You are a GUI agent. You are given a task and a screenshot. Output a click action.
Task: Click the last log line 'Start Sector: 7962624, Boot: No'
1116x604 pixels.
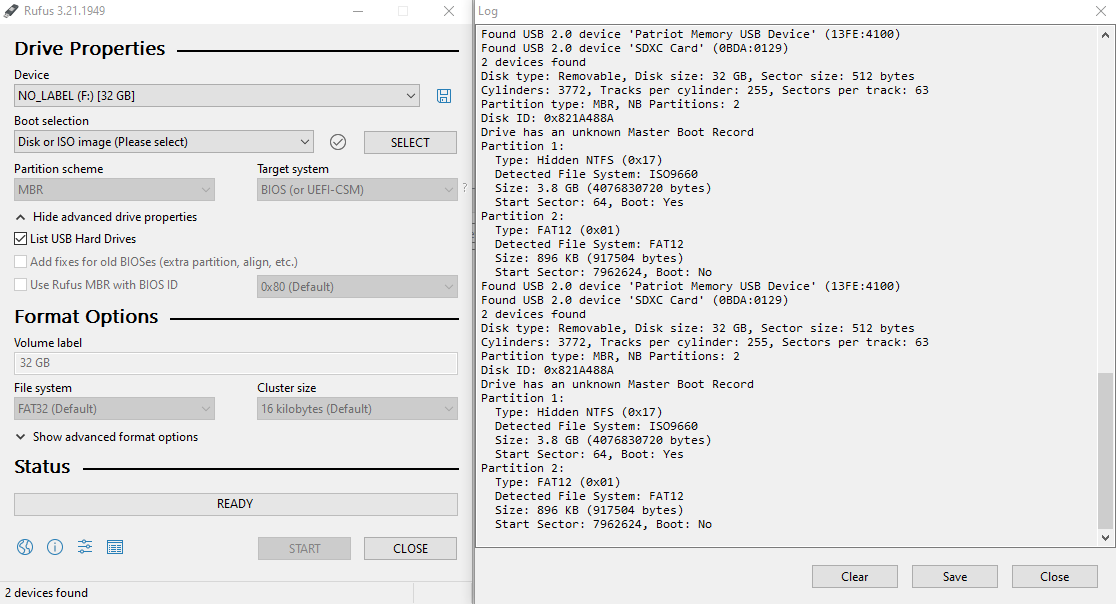point(603,524)
